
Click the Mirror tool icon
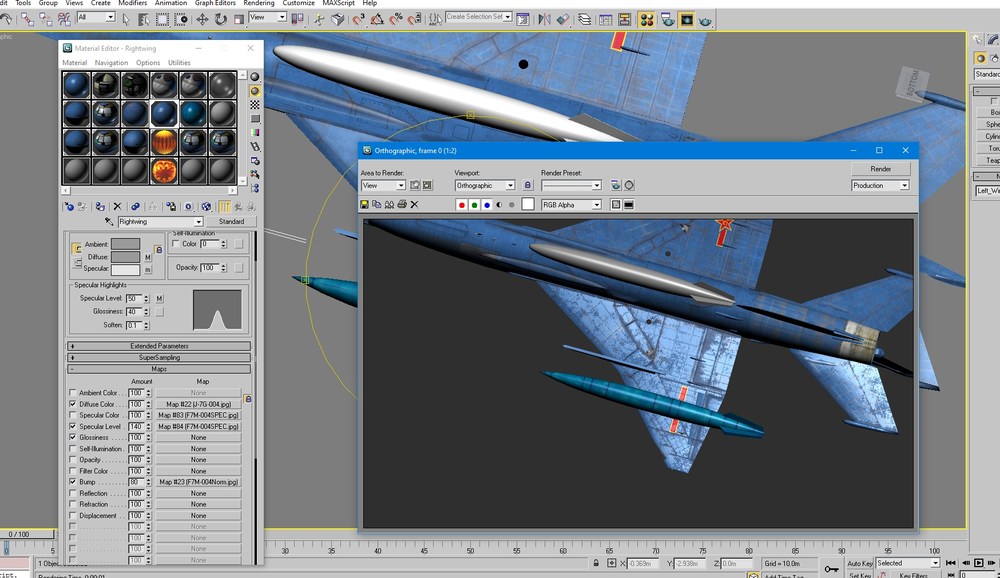[x=544, y=19]
